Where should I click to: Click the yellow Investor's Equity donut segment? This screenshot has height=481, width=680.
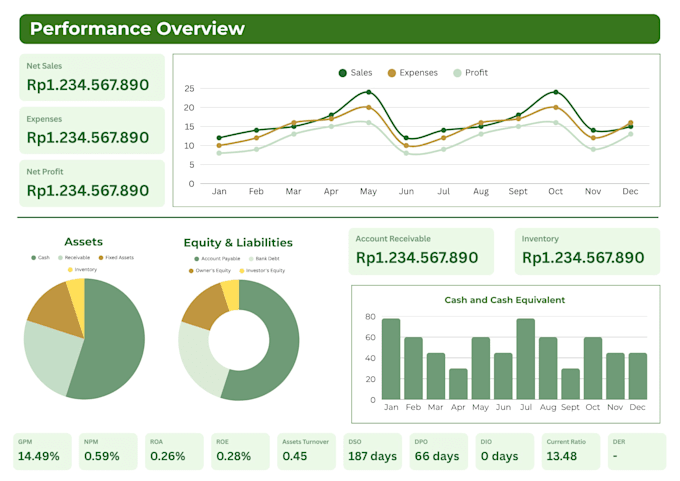231,294
